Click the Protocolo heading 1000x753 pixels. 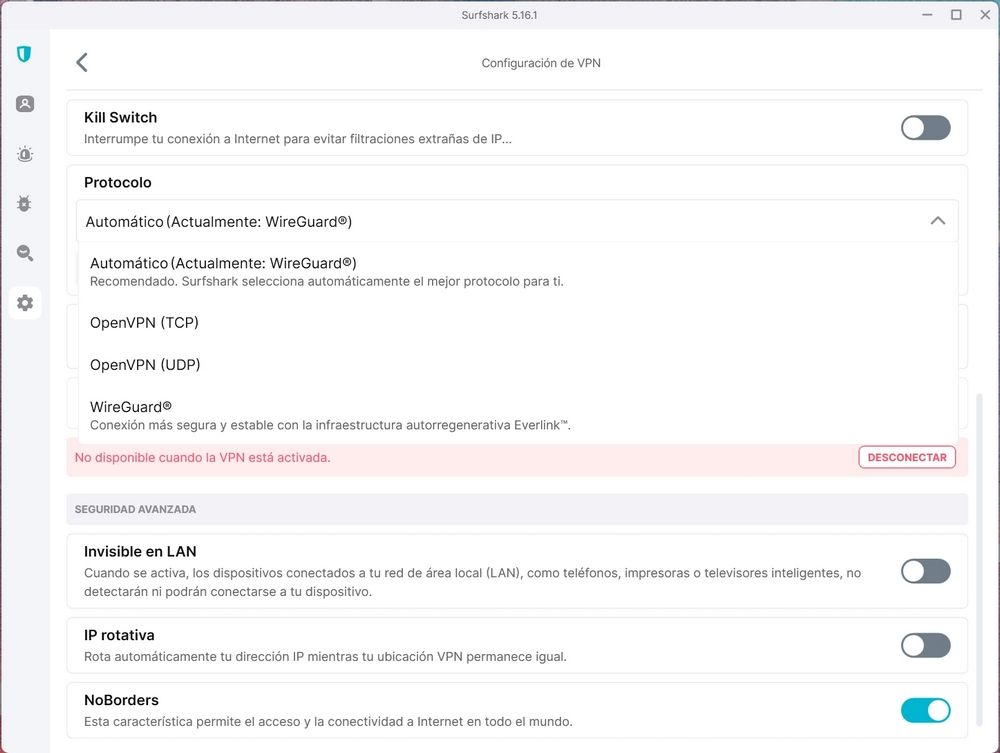(118, 182)
